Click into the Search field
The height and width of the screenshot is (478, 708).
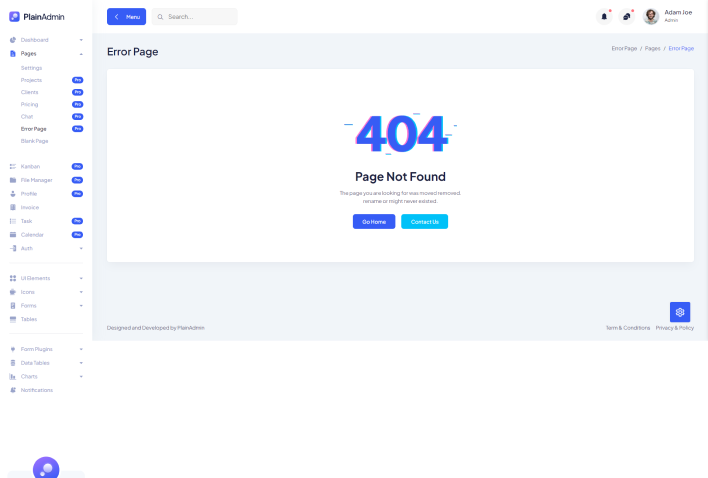(200, 17)
